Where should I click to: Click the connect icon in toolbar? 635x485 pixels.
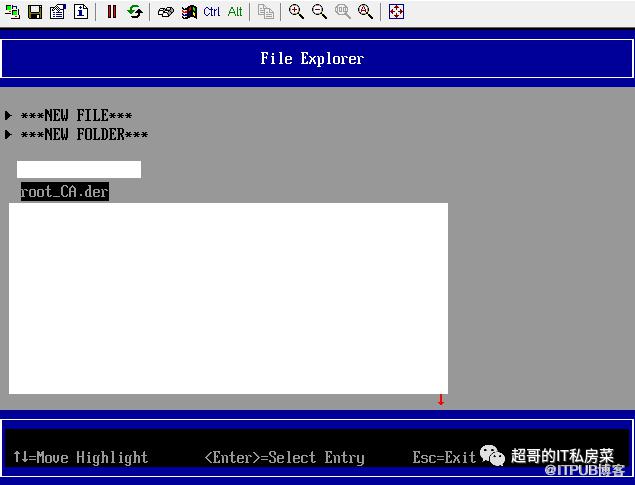(x=13, y=12)
